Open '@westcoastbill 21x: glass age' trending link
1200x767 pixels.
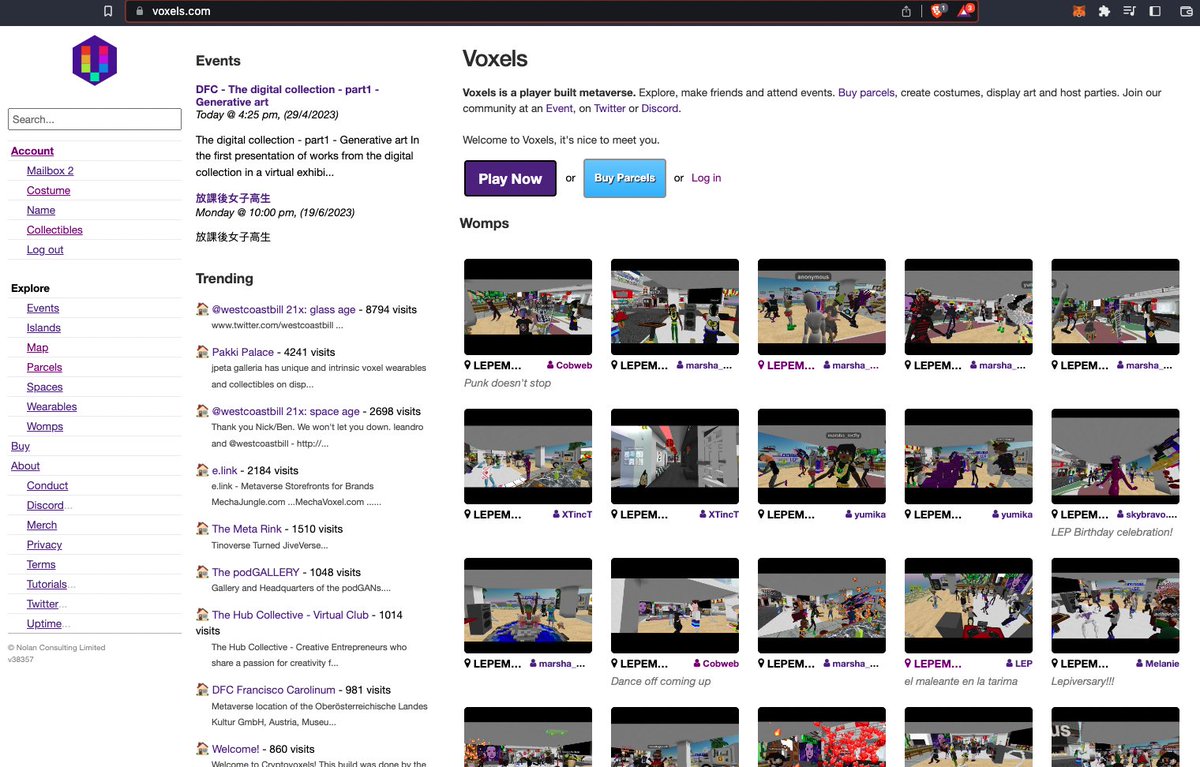(x=283, y=310)
